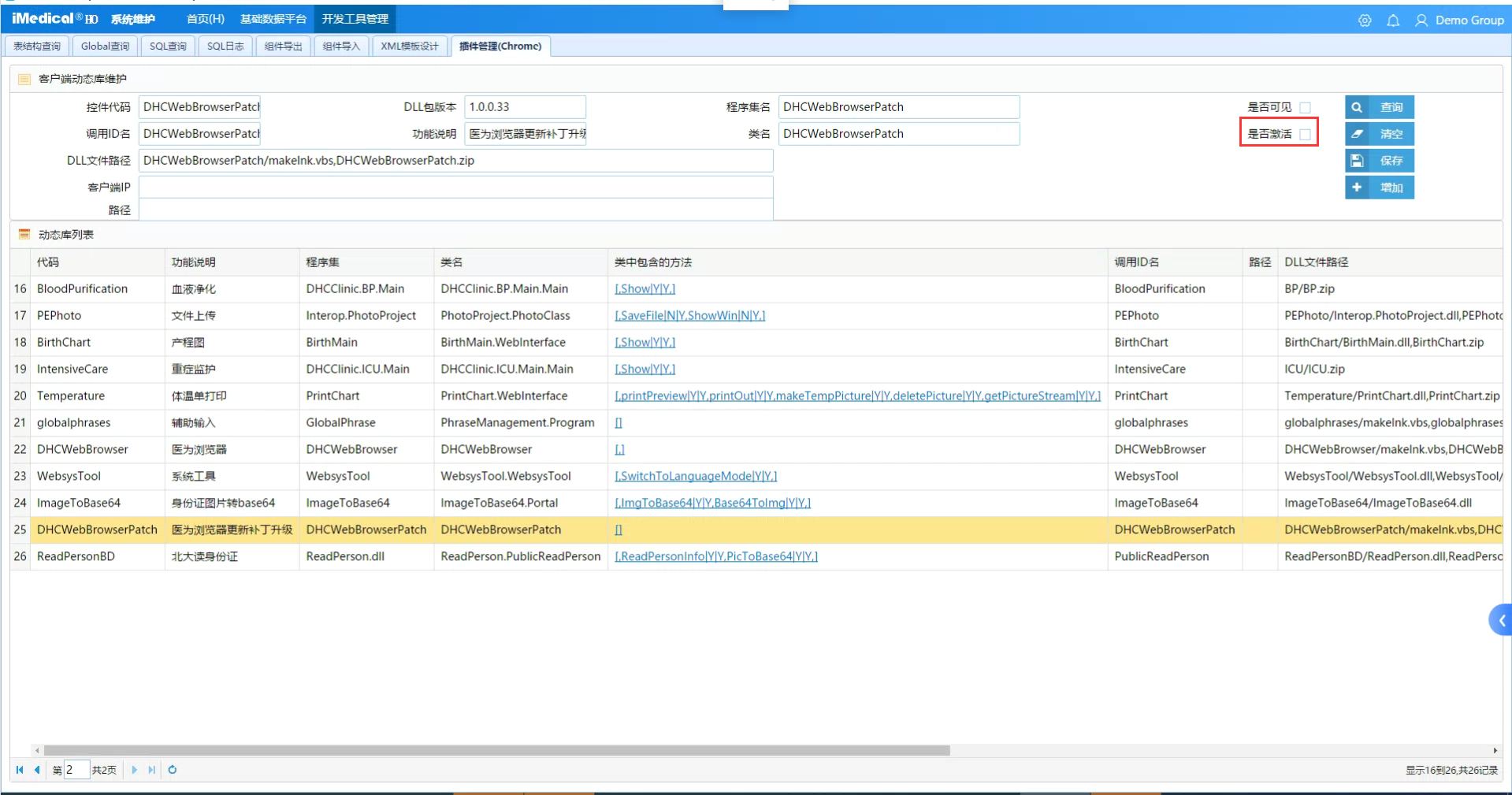
Task: Click the 客户端IP input field
Action: tap(456, 188)
